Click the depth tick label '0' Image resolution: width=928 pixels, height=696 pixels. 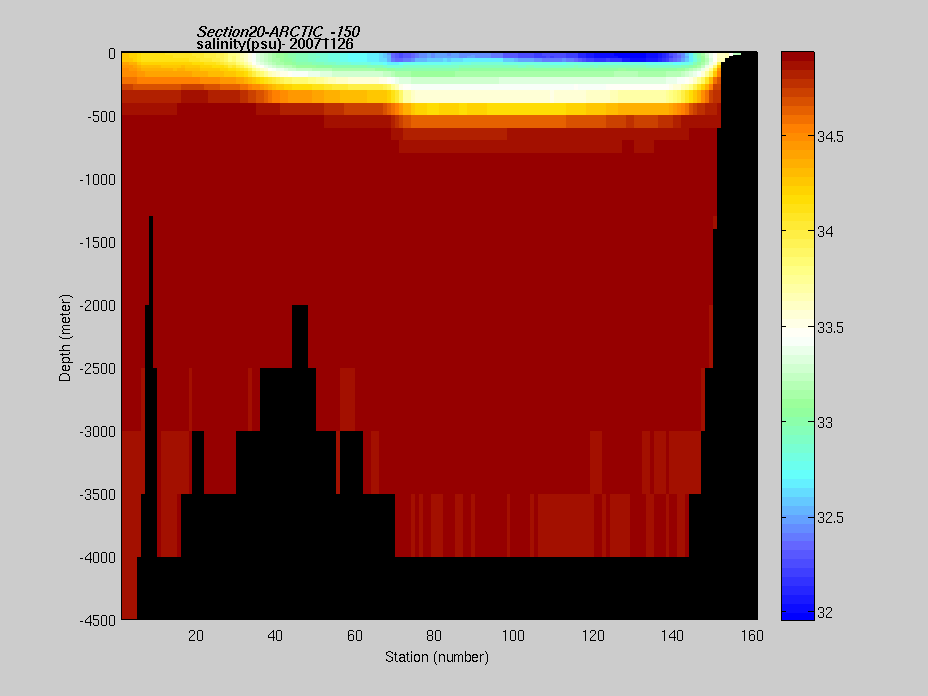[112, 54]
